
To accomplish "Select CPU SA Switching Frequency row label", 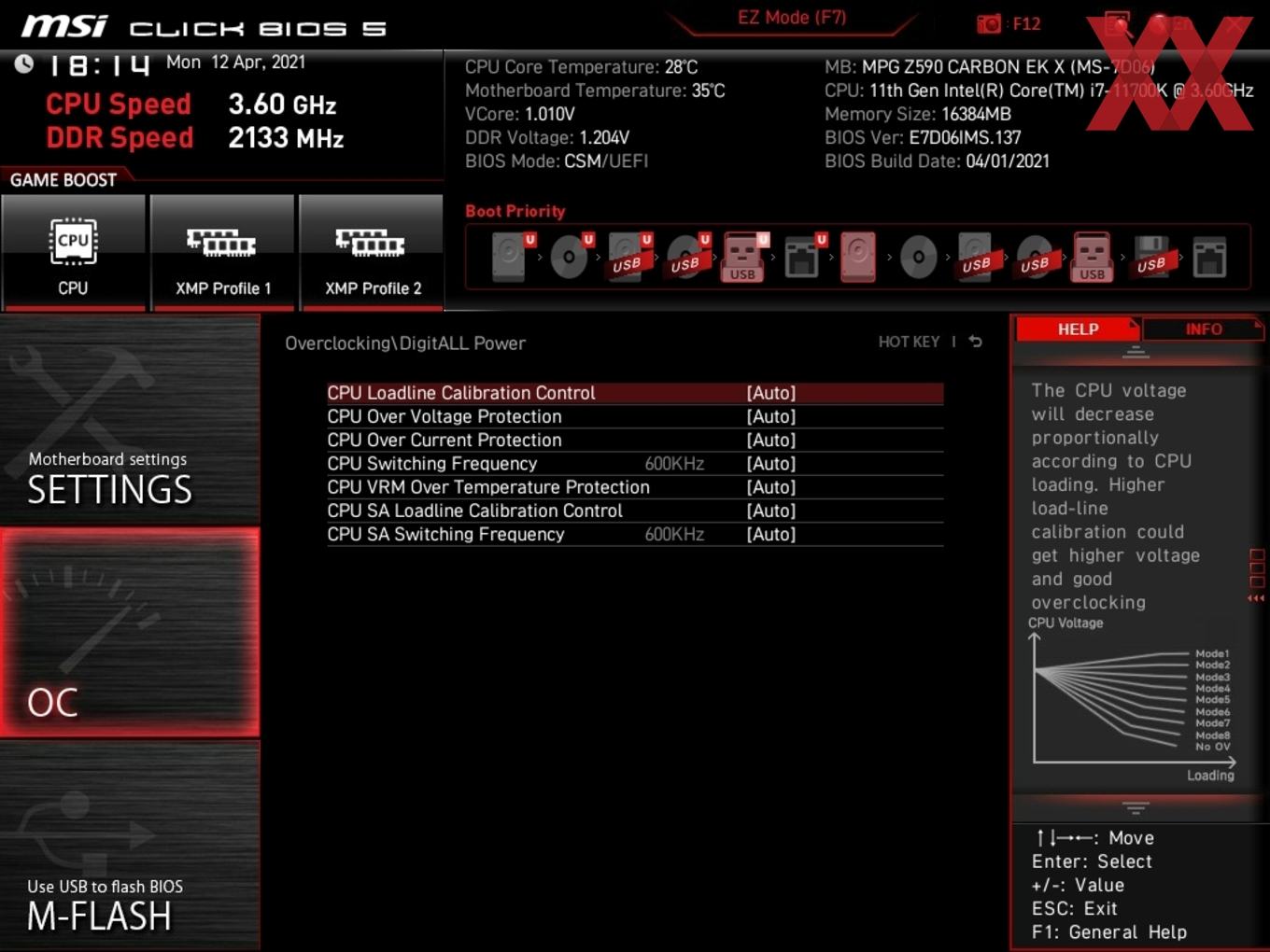I will click(445, 534).
